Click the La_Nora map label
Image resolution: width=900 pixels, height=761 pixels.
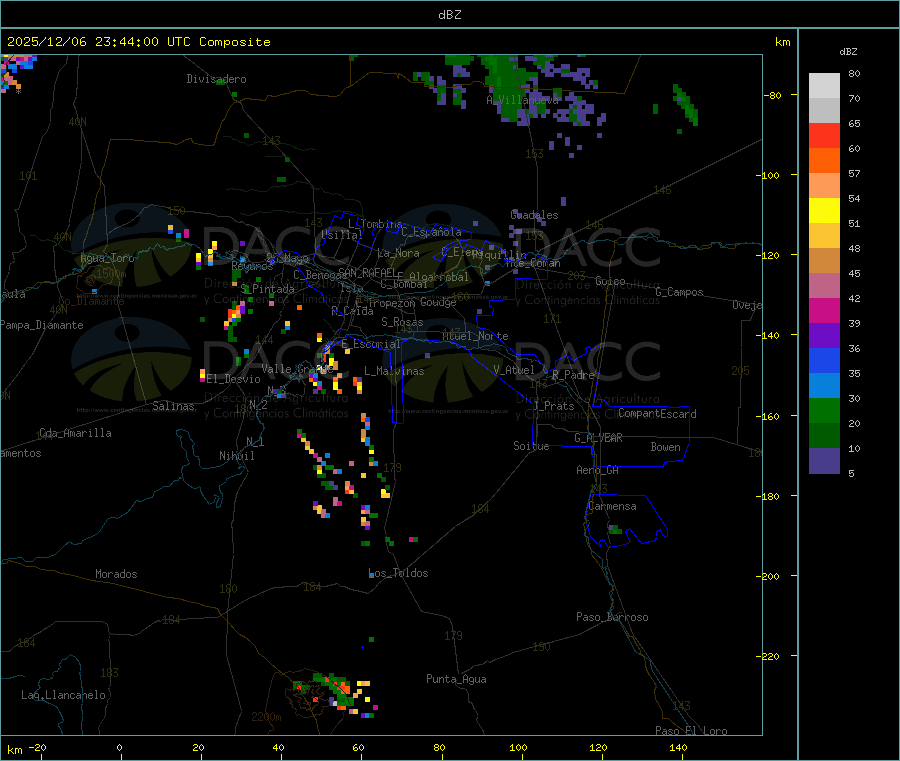[398, 253]
